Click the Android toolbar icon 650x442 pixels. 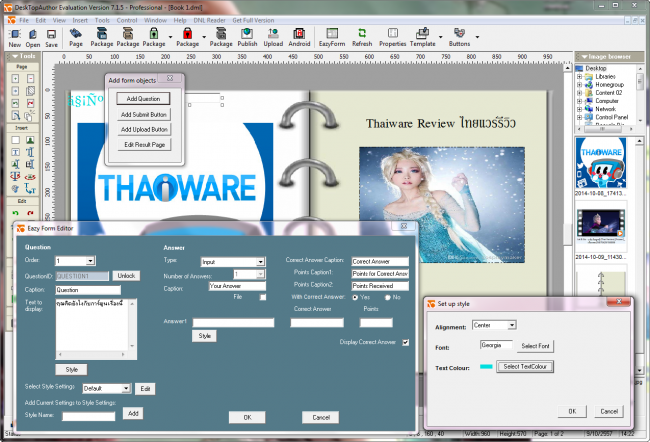coord(299,37)
